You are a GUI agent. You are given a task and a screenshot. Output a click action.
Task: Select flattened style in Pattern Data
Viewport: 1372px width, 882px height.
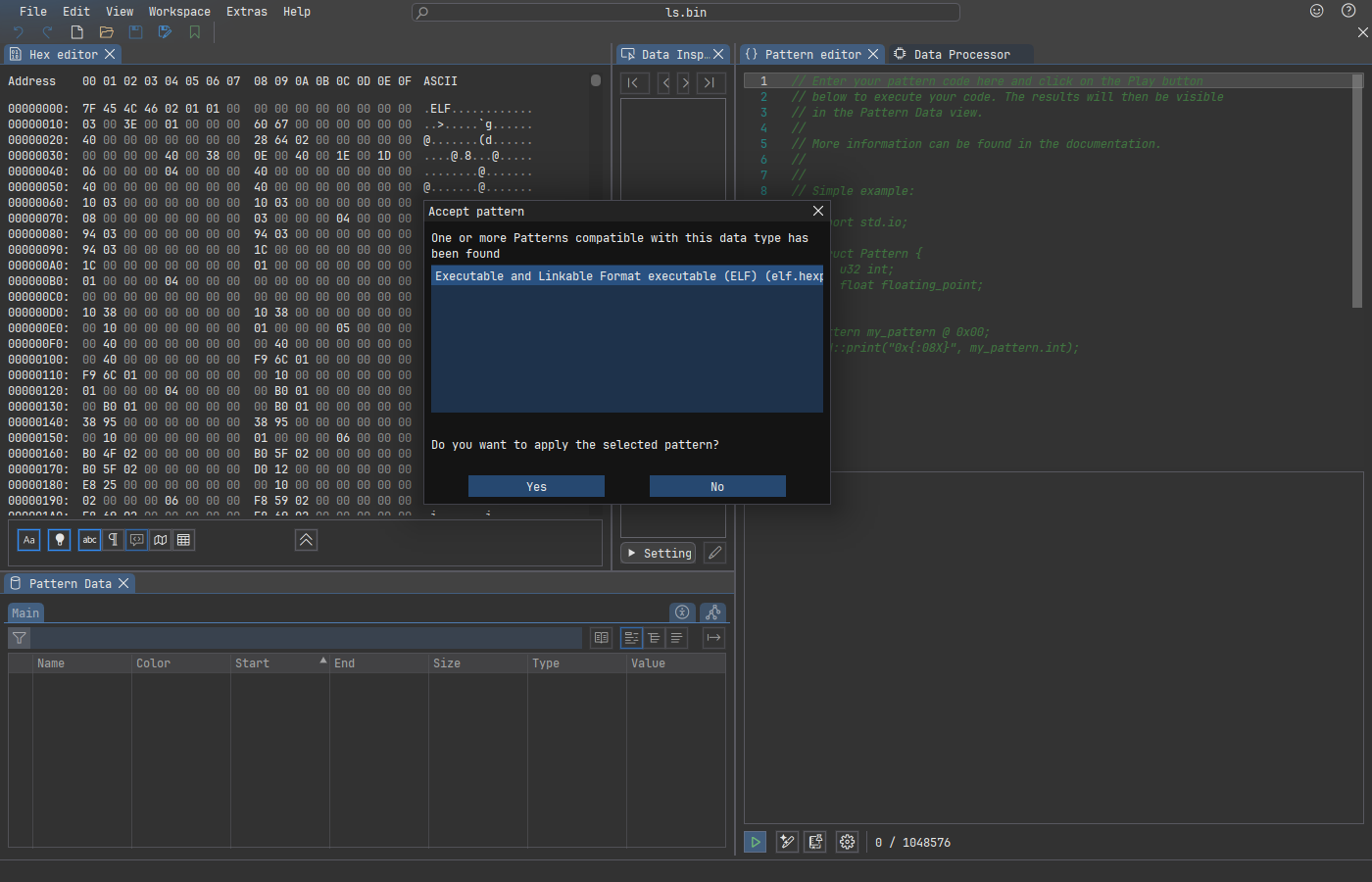(x=676, y=638)
